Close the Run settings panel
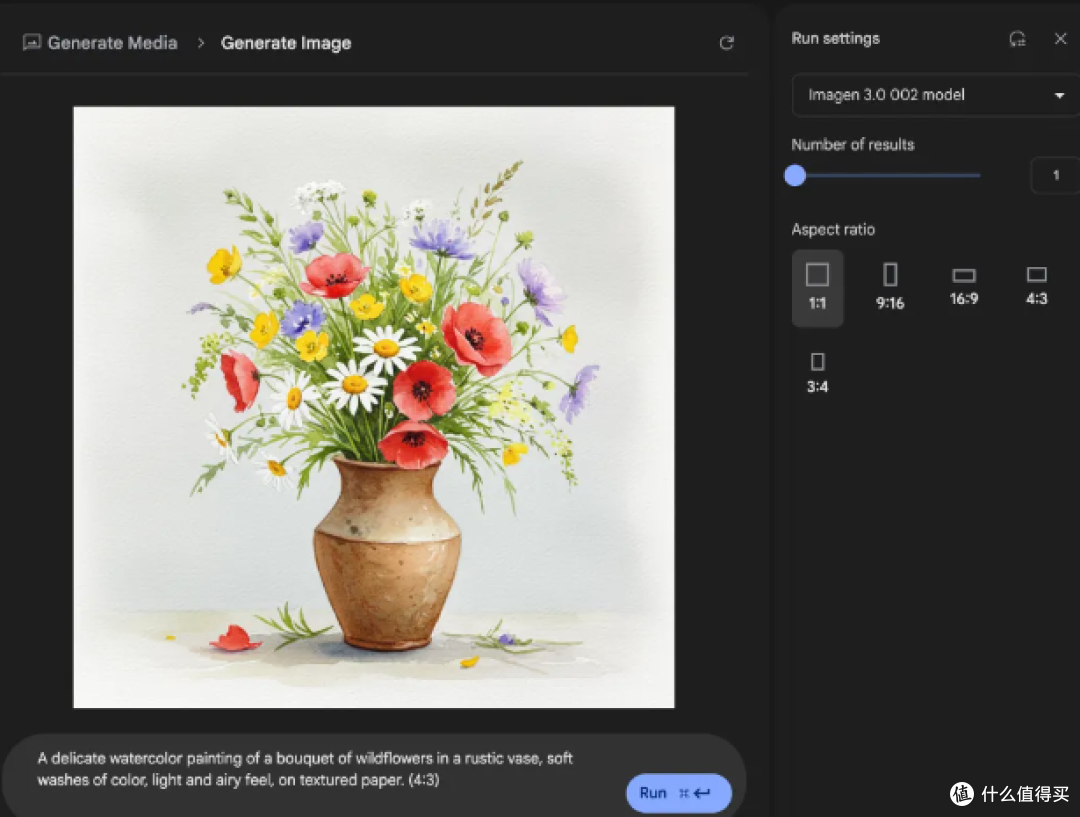This screenshot has width=1080, height=817. click(x=1061, y=39)
